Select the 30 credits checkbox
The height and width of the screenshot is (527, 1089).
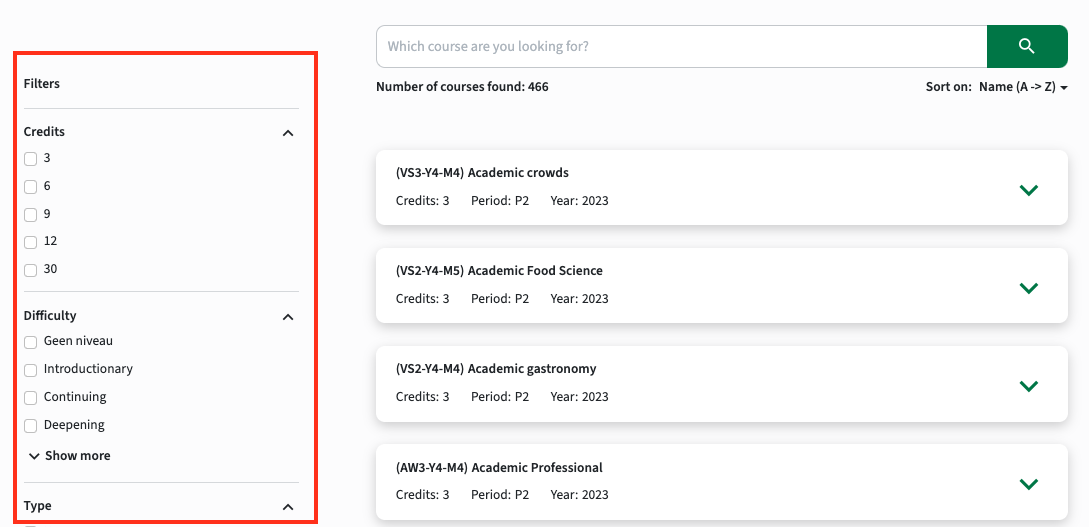31,270
